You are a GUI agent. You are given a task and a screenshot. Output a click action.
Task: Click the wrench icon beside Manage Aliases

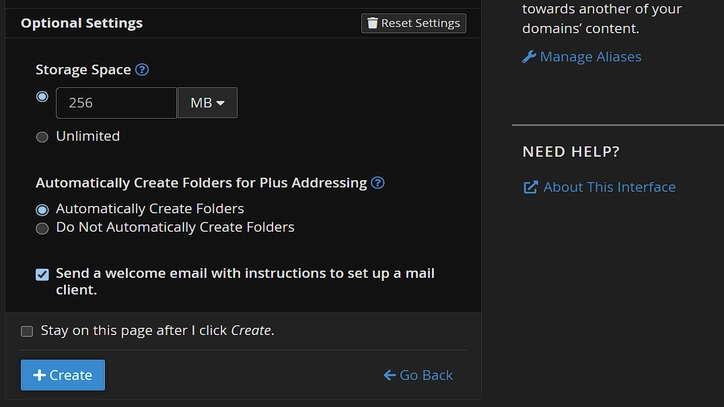tap(529, 57)
